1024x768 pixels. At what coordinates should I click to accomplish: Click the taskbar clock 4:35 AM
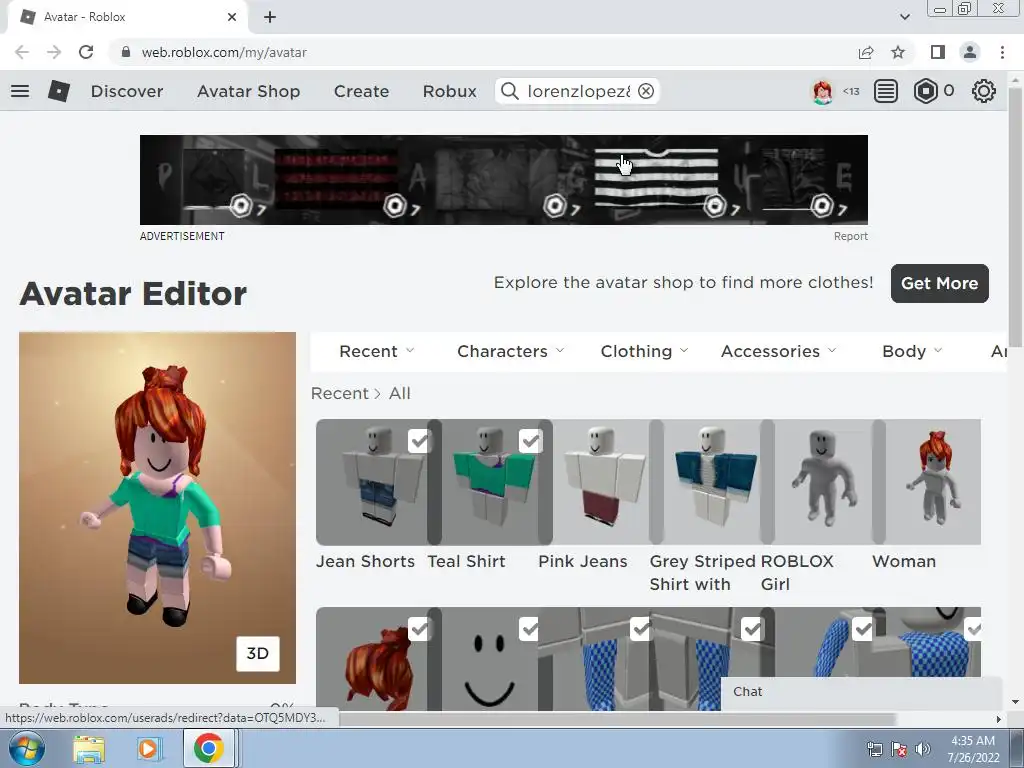[x=973, y=741]
